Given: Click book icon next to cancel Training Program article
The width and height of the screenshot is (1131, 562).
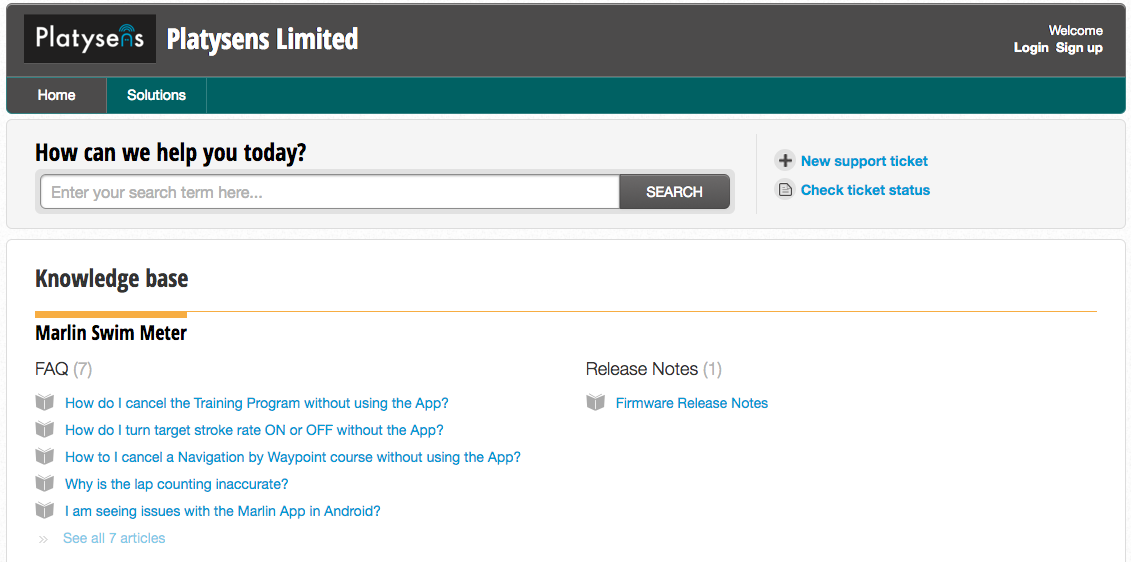Looking at the screenshot, I should coord(45,403).
